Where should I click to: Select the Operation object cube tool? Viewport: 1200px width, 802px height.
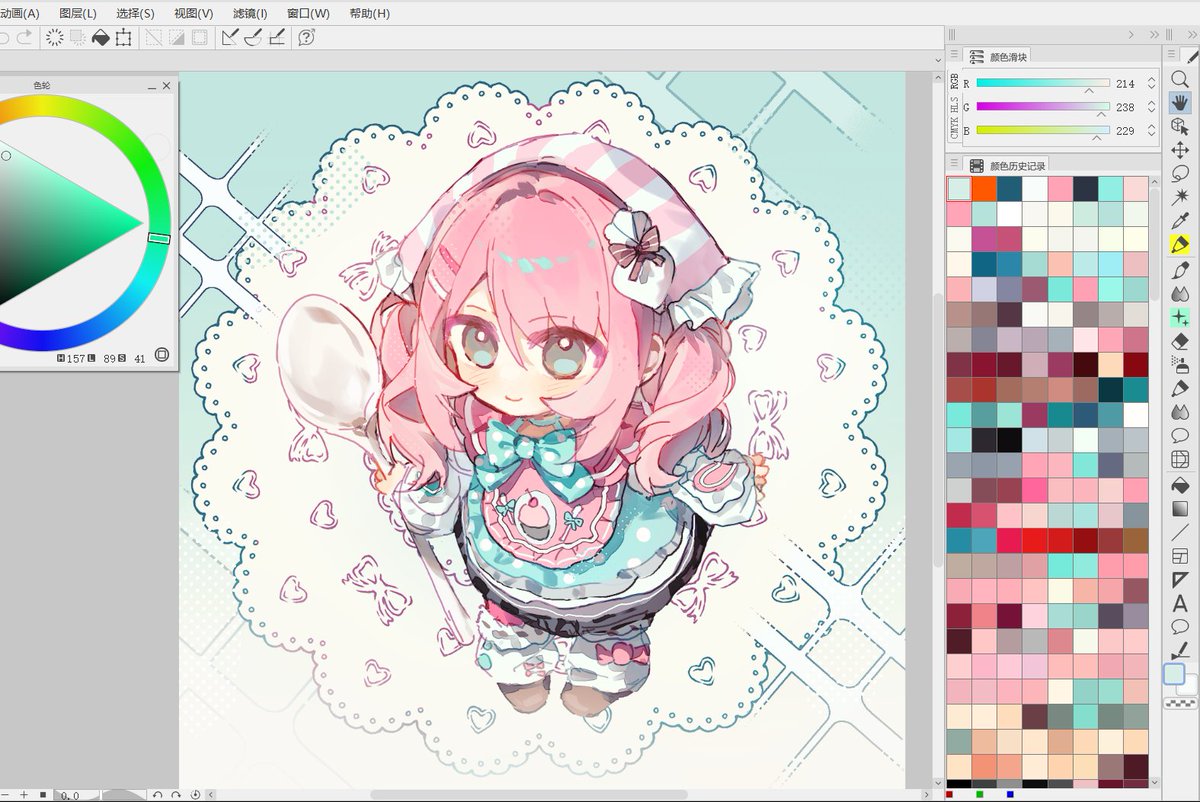click(1180, 126)
